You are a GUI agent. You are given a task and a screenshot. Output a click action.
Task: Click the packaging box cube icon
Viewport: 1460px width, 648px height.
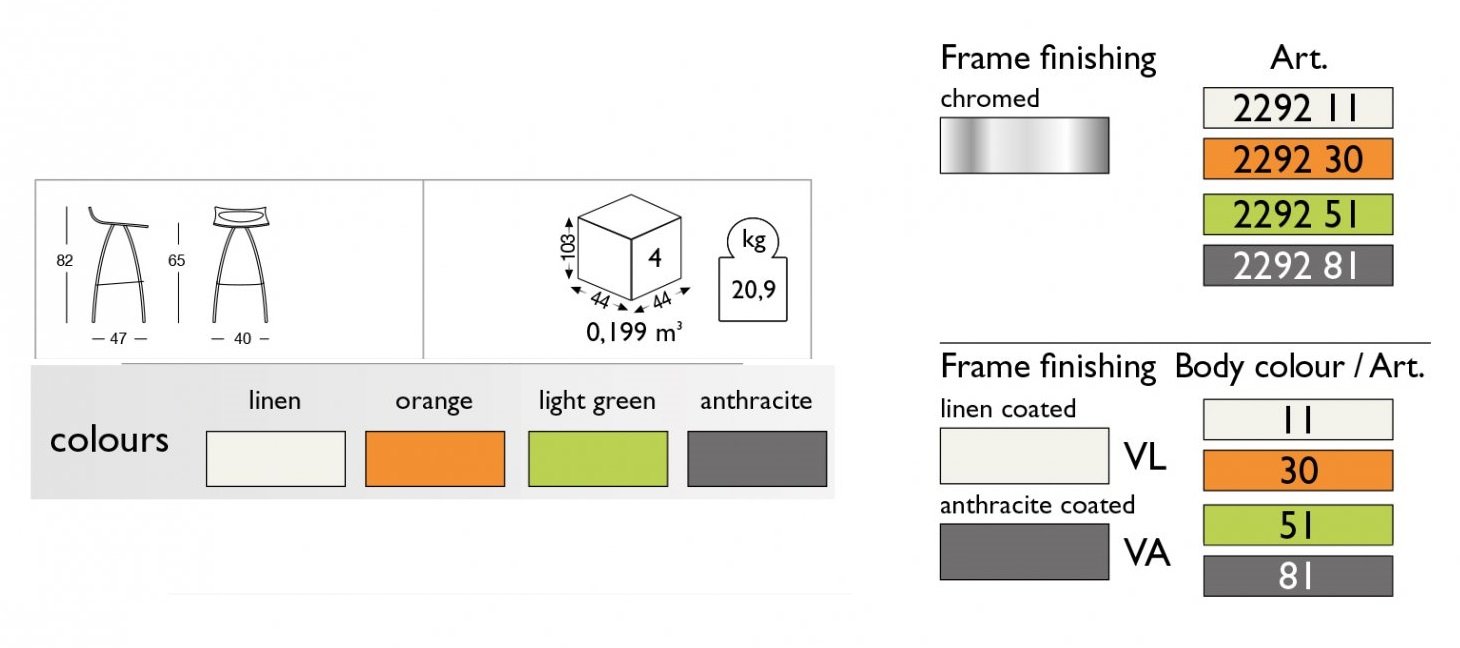pos(630,253)
